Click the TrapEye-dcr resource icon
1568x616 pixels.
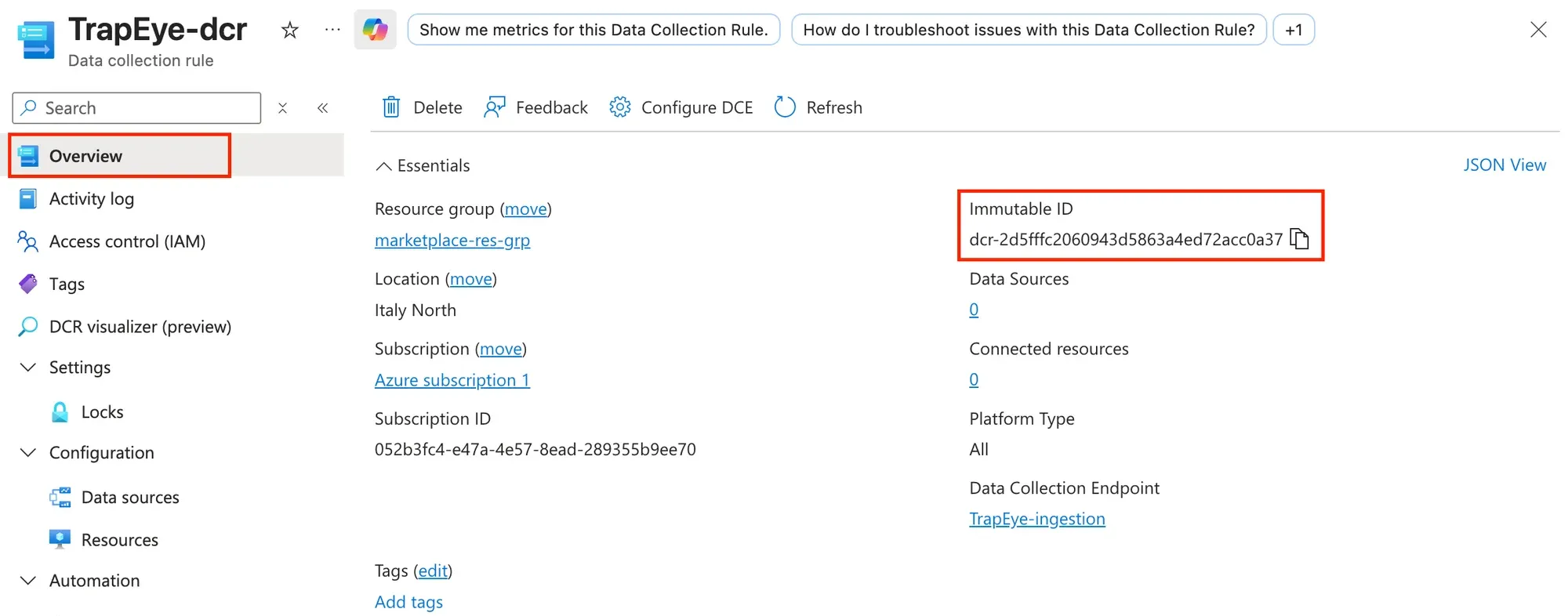[36, 40]
